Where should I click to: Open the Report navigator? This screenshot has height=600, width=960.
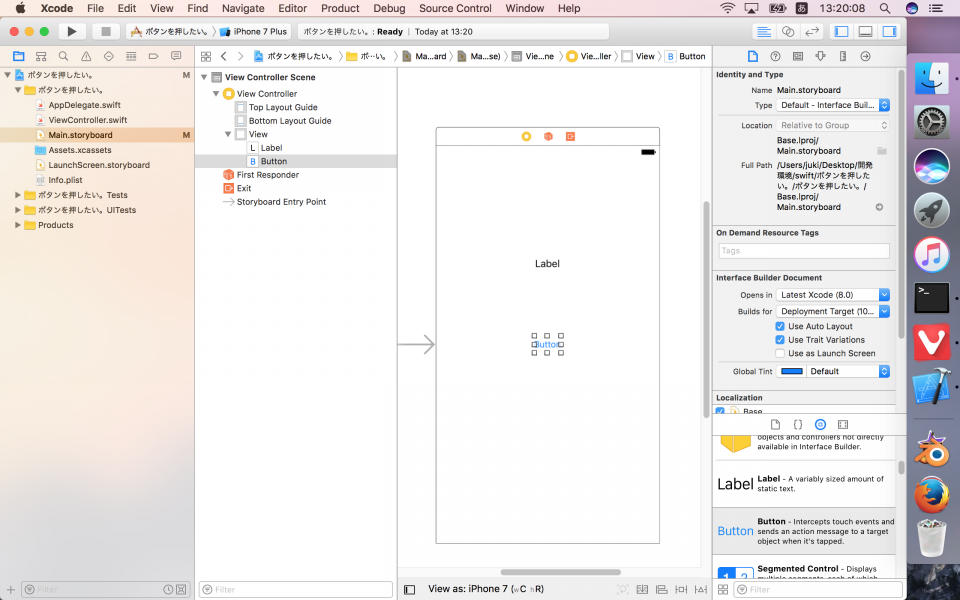point(176,56)
